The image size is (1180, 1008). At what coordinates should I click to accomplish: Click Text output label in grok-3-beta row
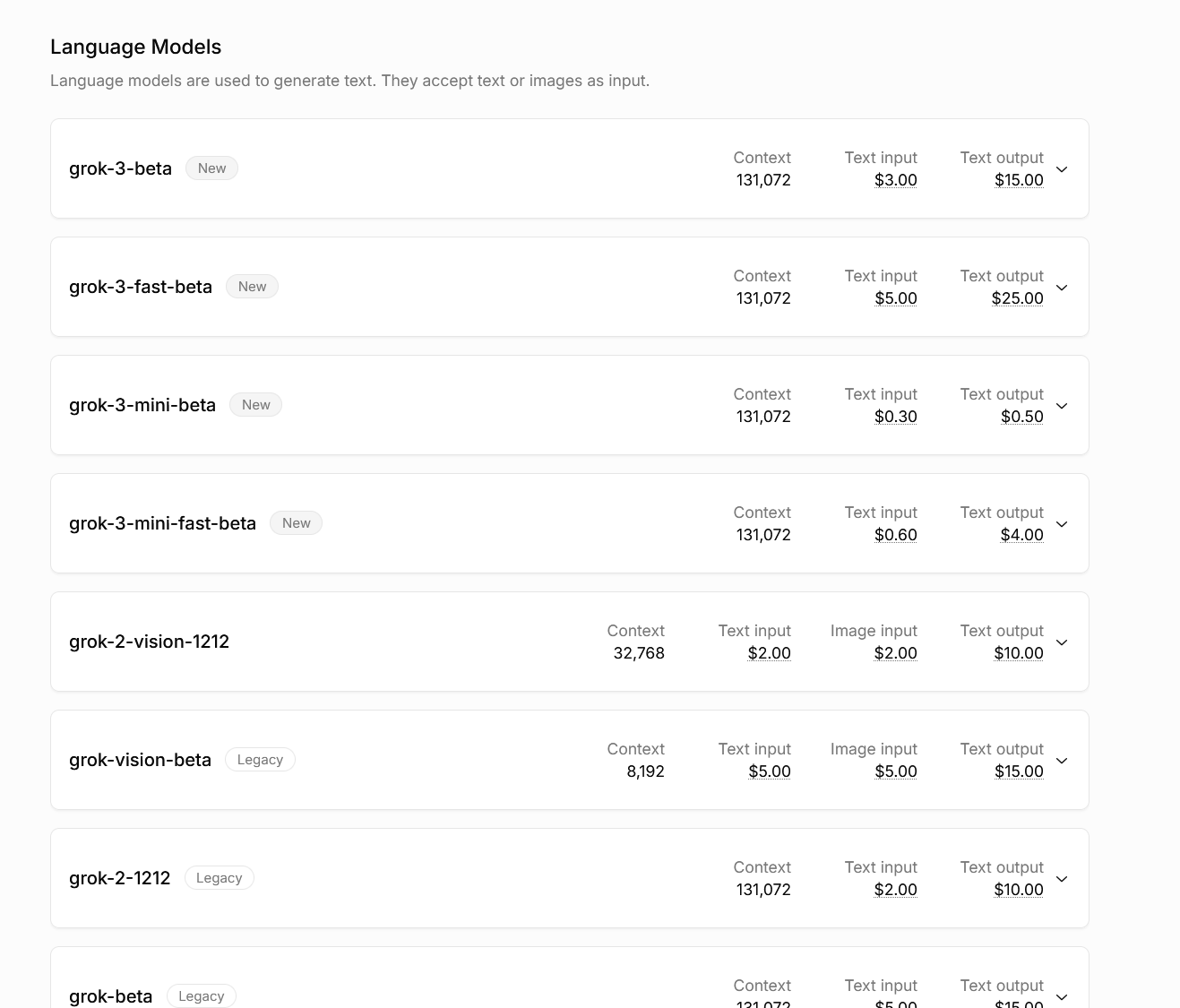1002,158
